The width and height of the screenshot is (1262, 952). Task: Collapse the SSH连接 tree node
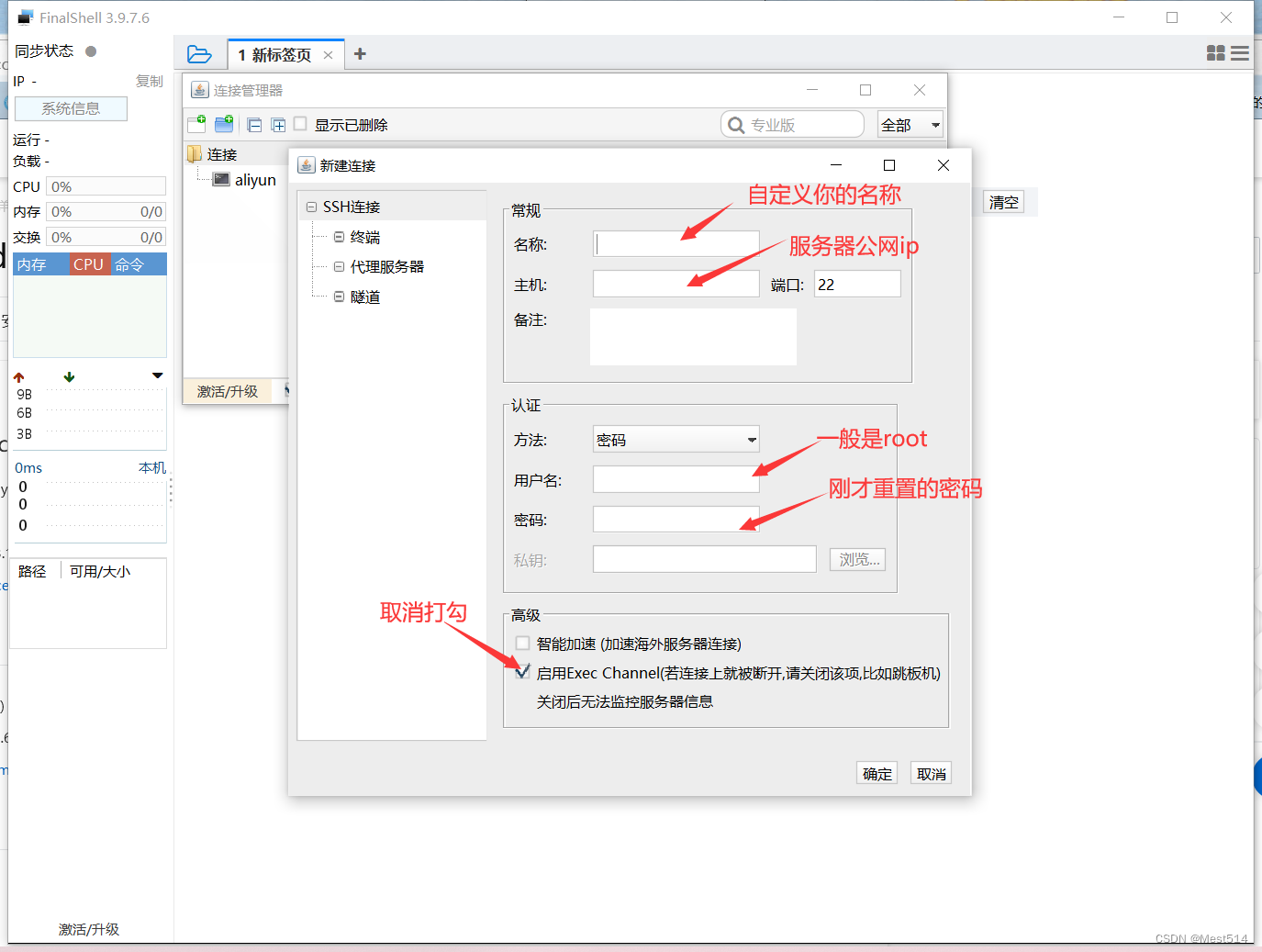click(x=310, y=206)
